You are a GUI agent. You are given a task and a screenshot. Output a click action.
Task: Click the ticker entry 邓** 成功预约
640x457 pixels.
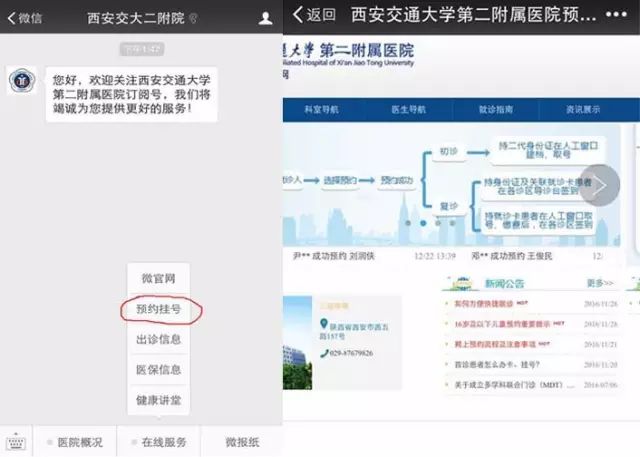click(511, 256)
